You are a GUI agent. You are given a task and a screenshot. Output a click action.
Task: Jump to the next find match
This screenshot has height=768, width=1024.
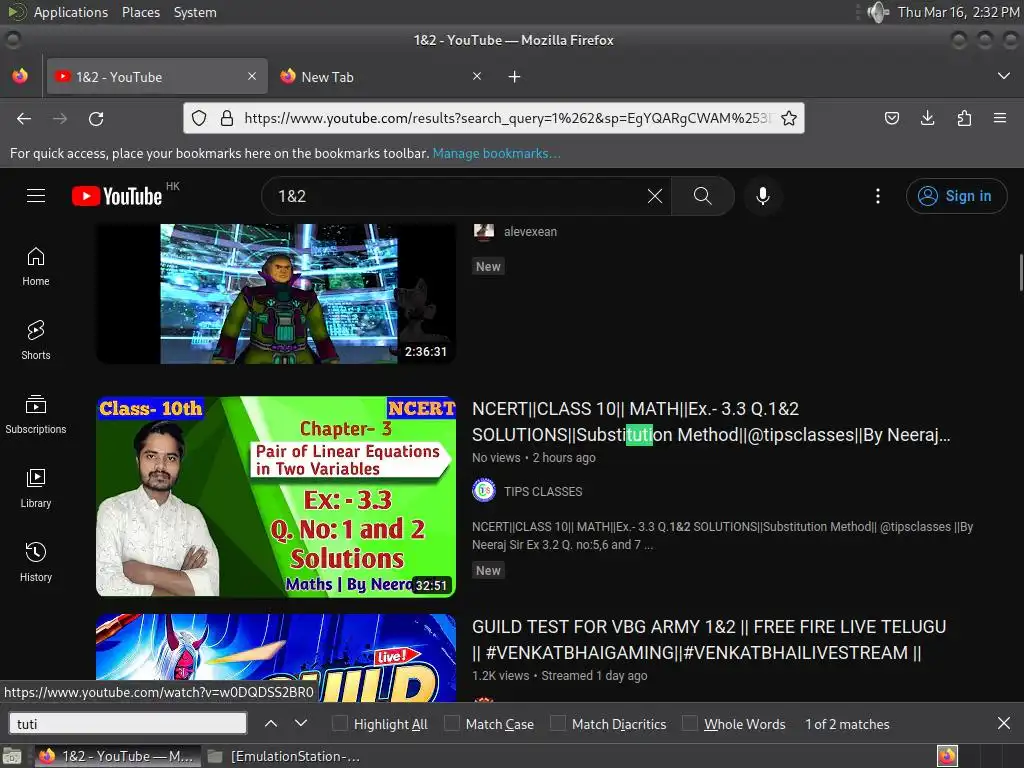pos(300,724)
